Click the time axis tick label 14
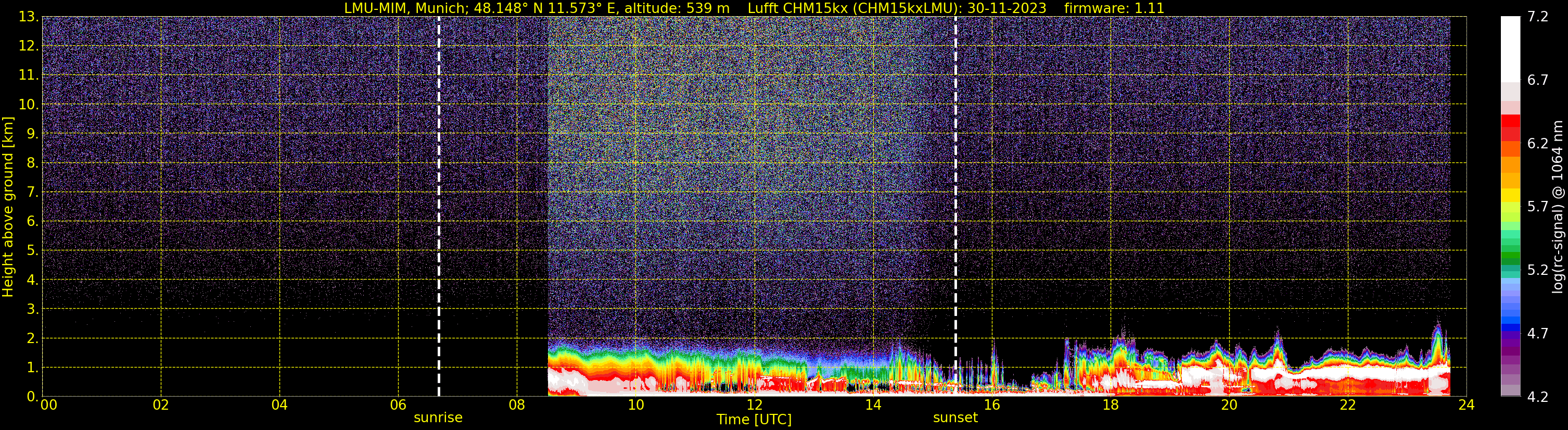The width and height of the screenshot is (1568, 430). (873, 405)
